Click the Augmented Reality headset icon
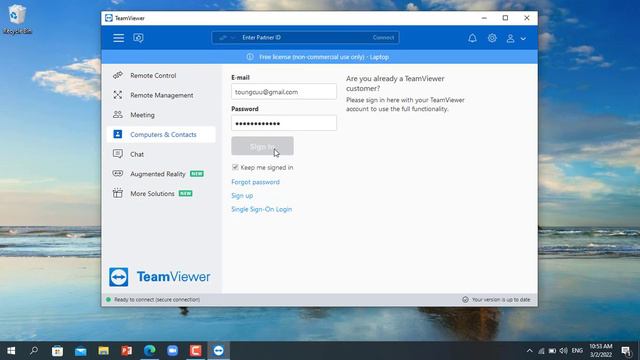640x360 pixels. pyautogui.click(x=118, y=173)
